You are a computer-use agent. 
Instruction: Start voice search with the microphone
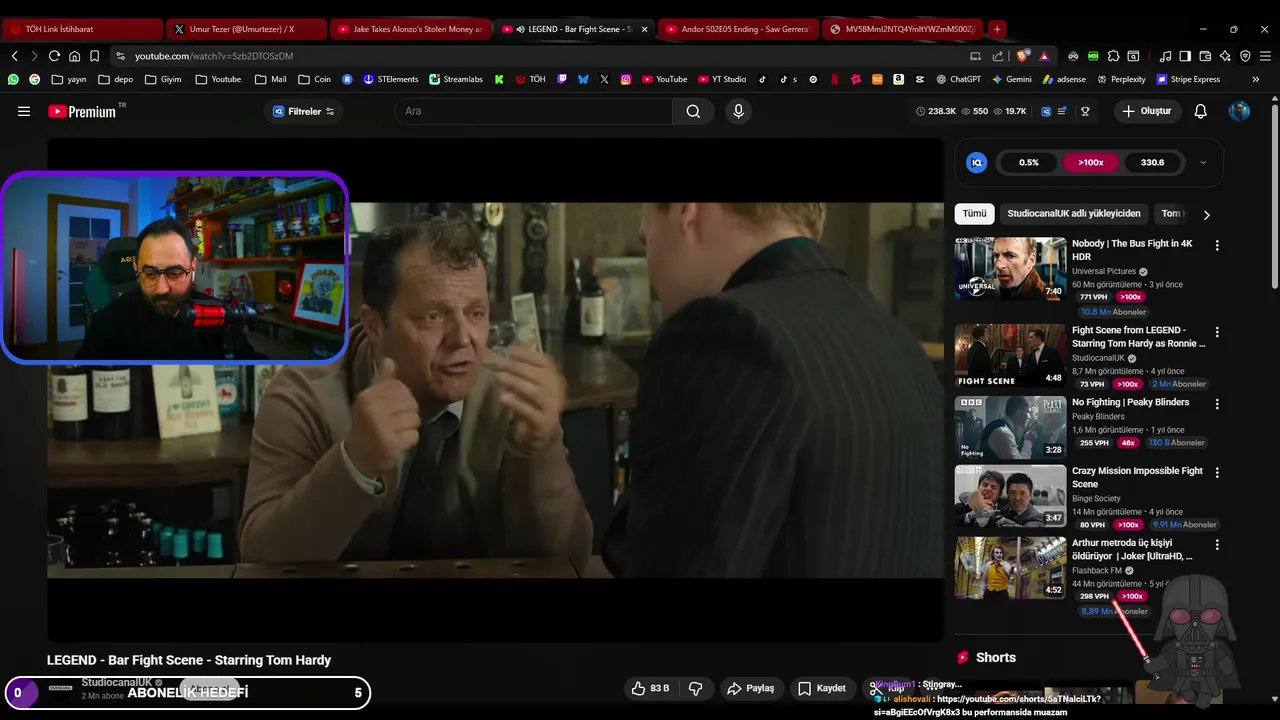click(739, 111)
